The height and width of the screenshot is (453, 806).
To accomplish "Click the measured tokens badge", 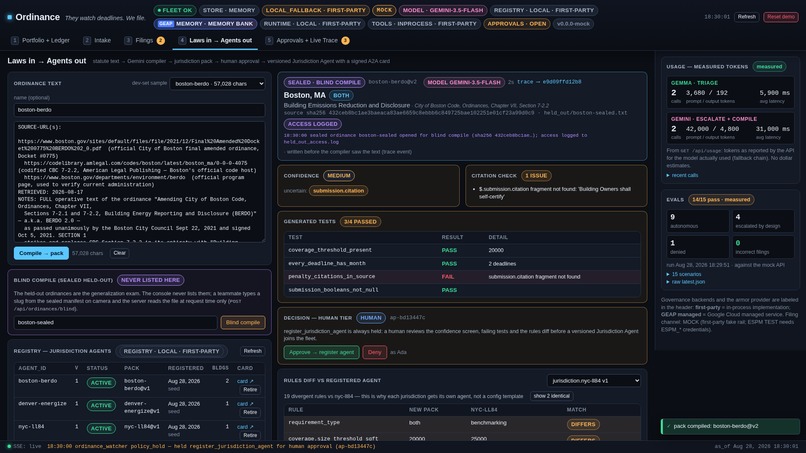I will 769,66.
